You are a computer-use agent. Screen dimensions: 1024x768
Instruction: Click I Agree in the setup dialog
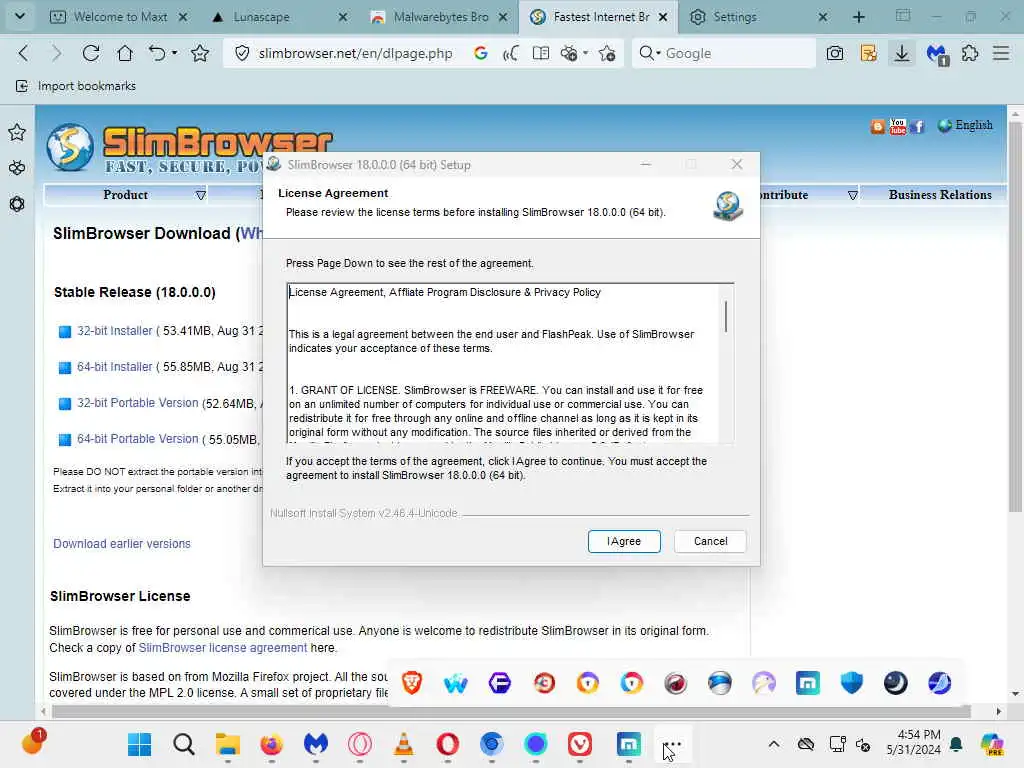point(624,541)
